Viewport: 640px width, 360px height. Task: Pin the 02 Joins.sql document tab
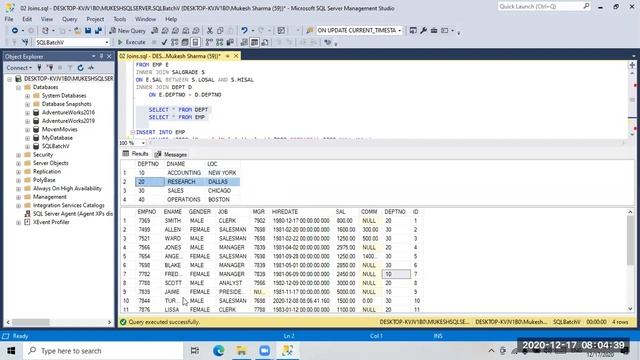(x=227, y=56)
